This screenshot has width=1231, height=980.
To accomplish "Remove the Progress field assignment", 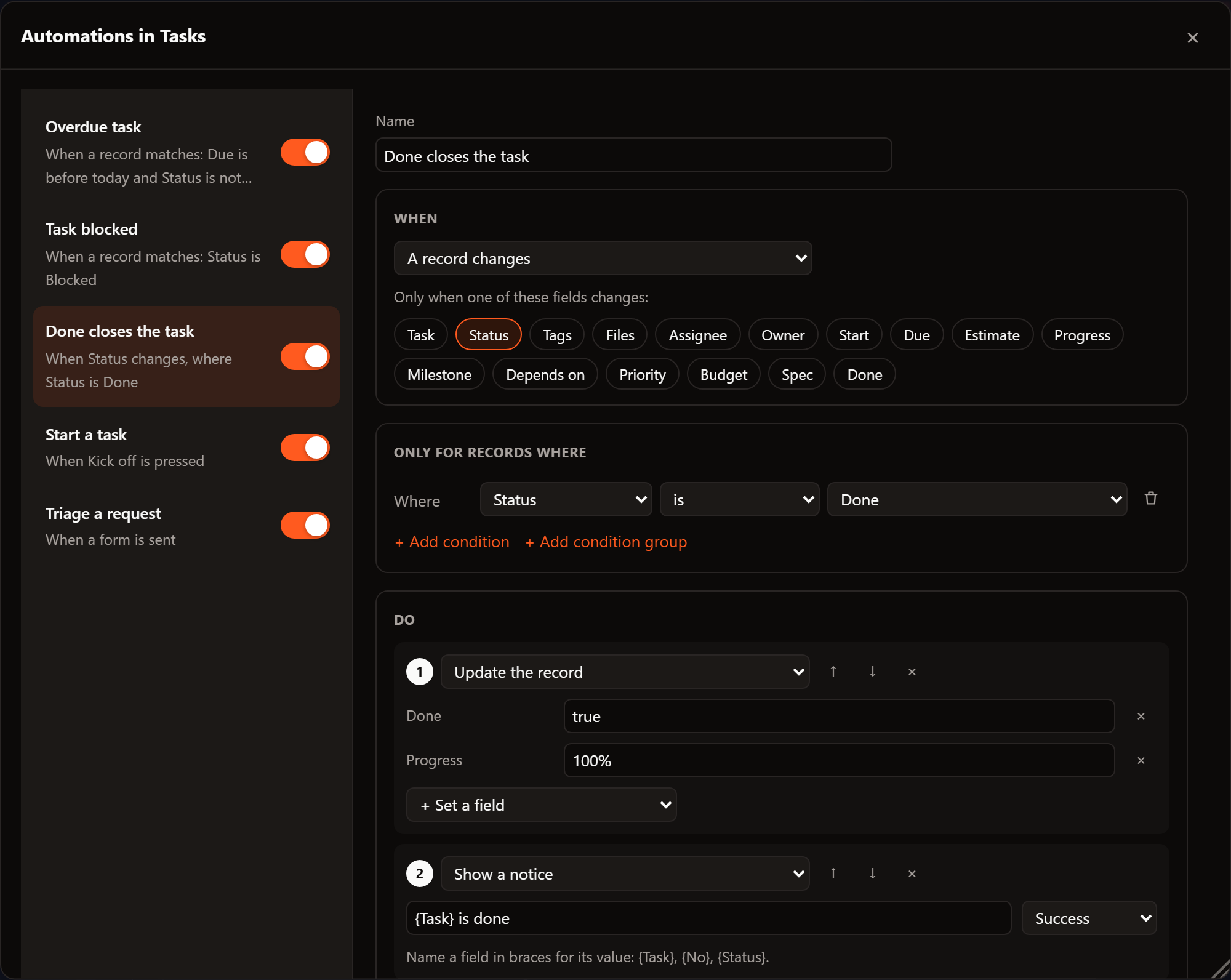I will click(x=1141, y=760).
